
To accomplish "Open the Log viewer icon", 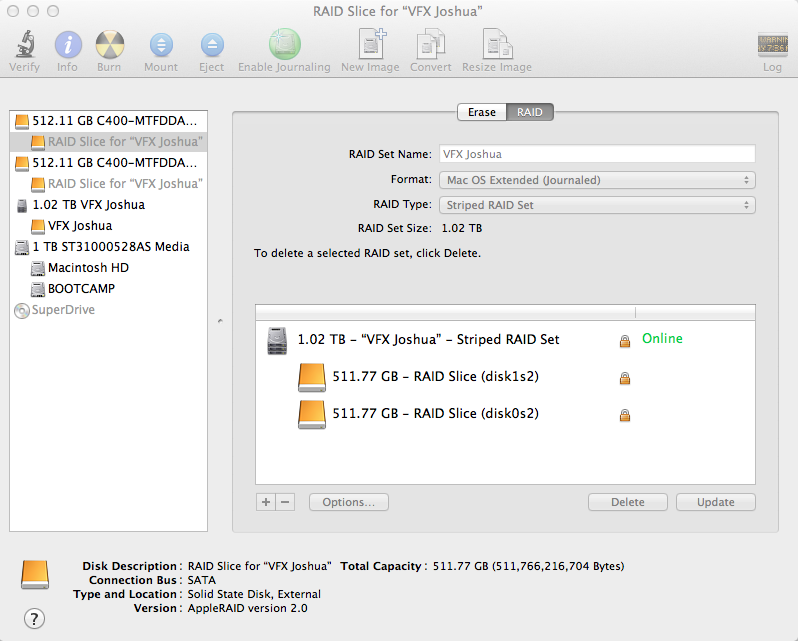I will 772,44.
